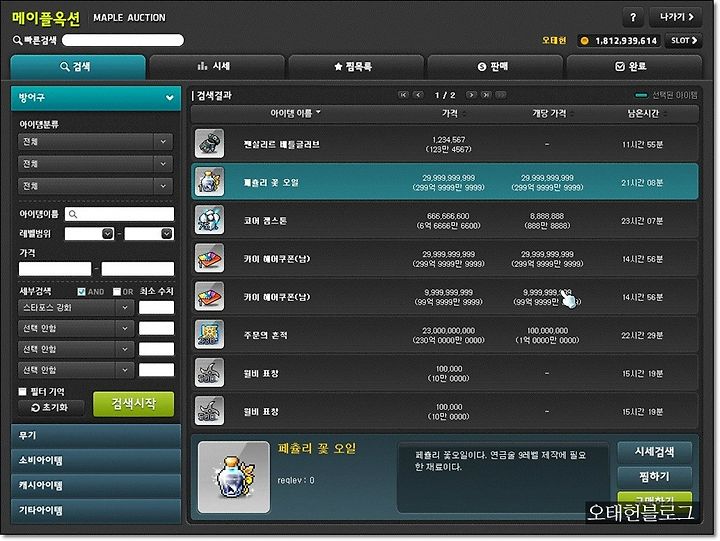Click the first 일비 표창 icon

[209, 372]
